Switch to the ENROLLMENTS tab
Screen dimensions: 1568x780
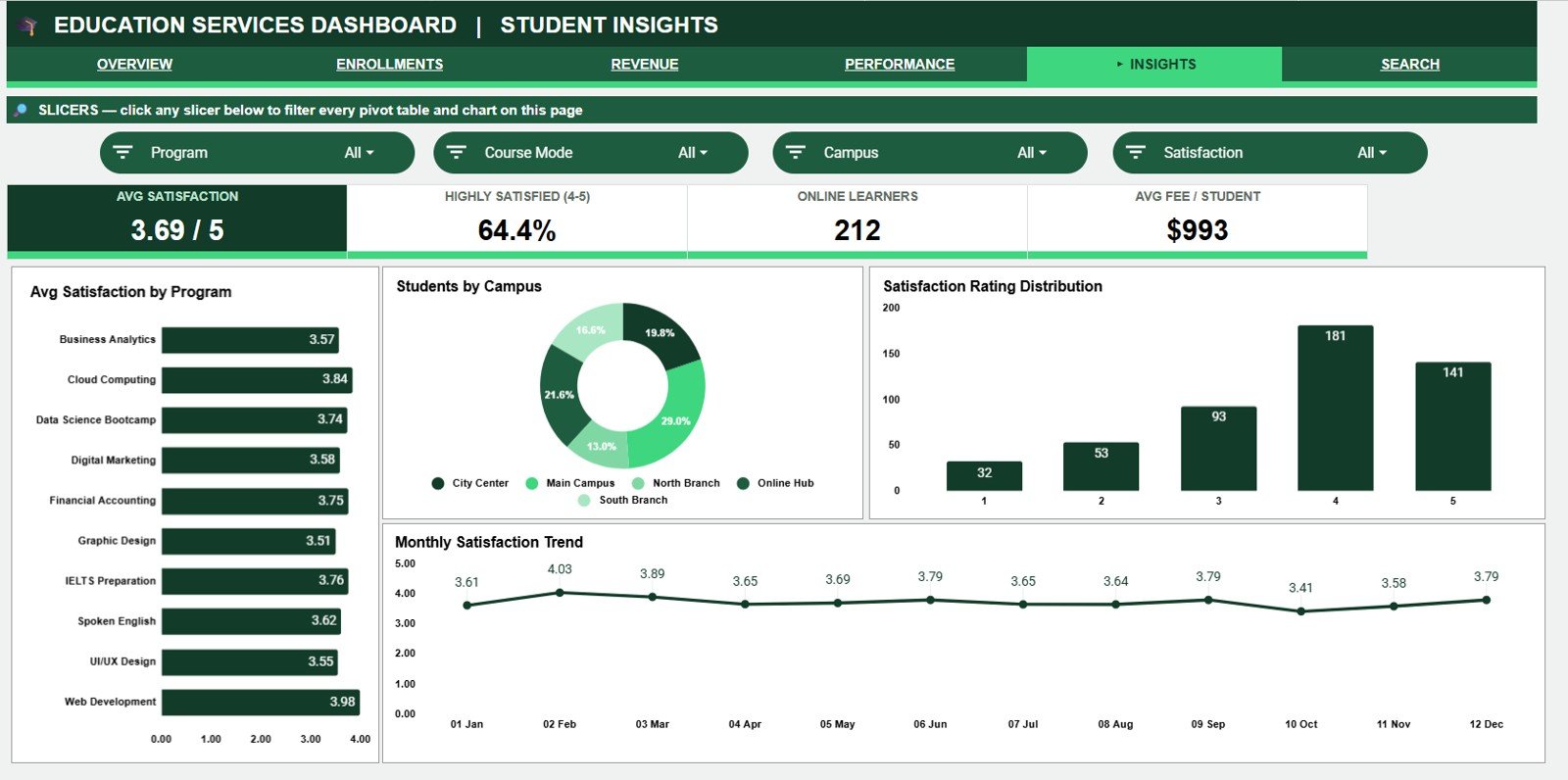tap(390, 65)
